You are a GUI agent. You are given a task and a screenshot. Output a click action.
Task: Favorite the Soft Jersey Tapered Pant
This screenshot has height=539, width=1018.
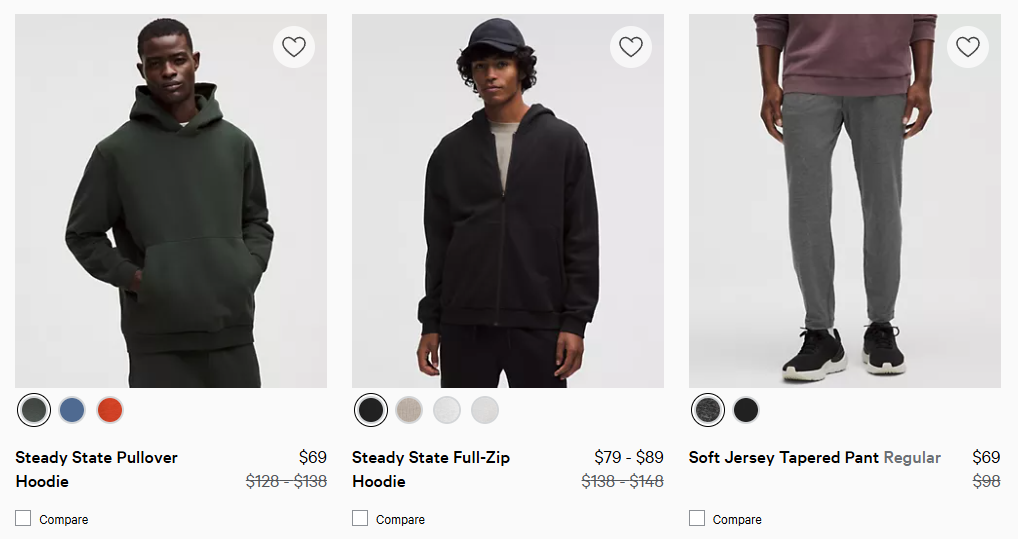click(x=967, y=47)
